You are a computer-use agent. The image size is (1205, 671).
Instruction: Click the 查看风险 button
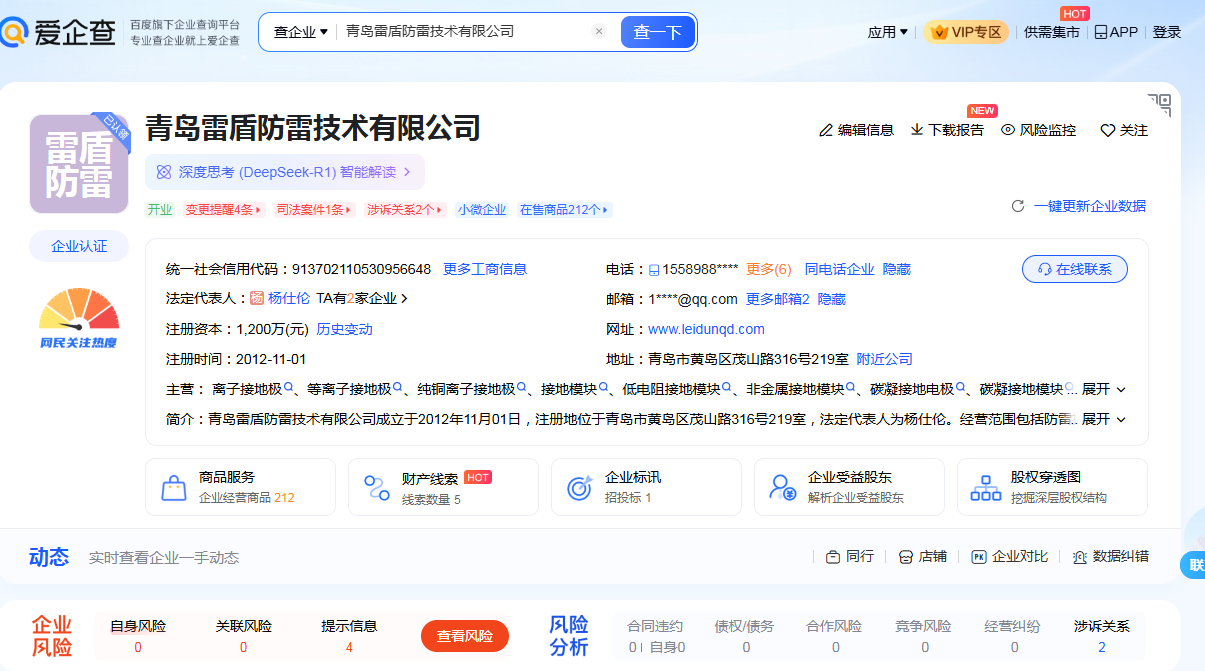[x=465, y=636]
